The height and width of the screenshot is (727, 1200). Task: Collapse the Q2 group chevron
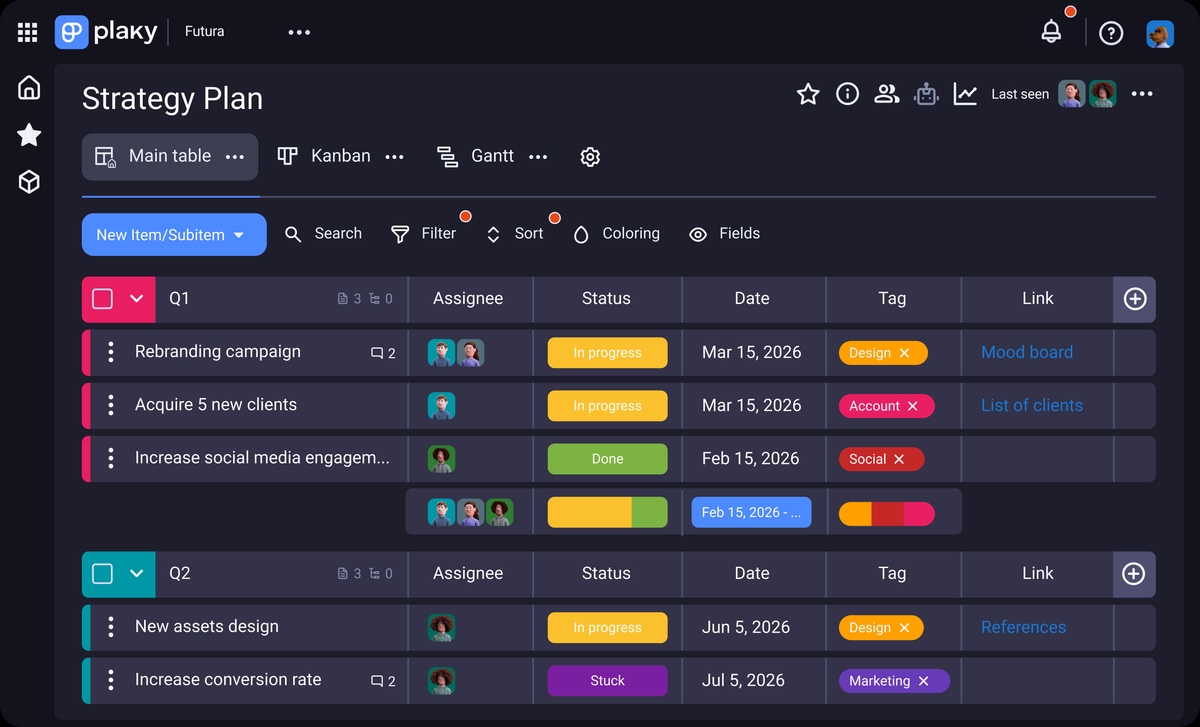pyautogui.click(x=137, y=574)
